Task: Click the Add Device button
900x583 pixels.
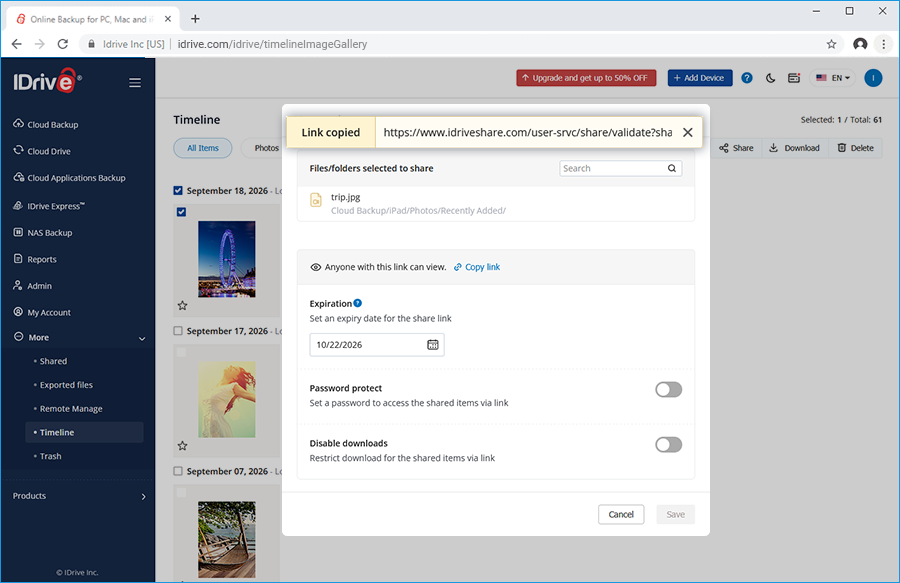Action: [x=700, y=78]
